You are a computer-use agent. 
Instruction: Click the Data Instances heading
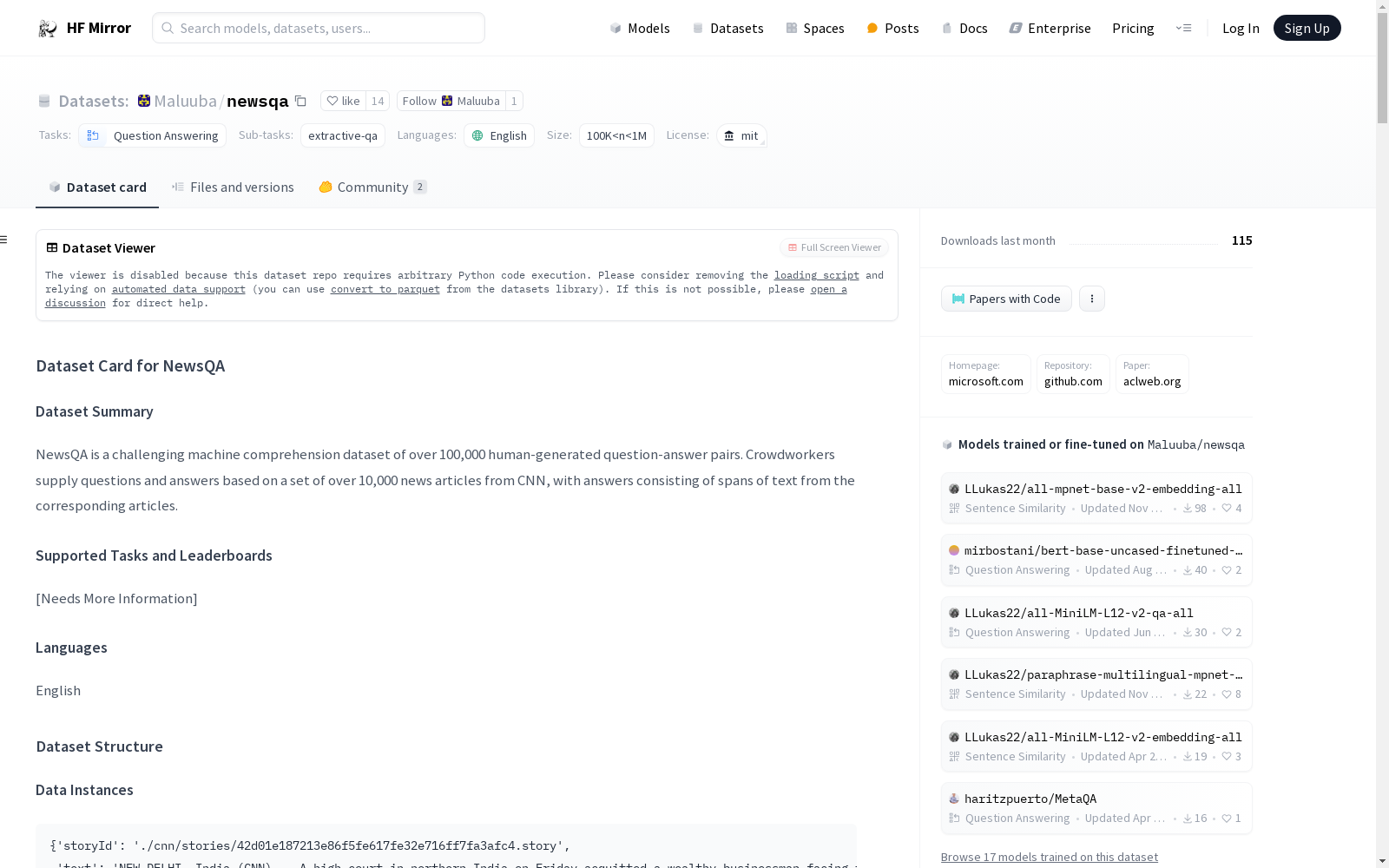[x=84, y=790]
